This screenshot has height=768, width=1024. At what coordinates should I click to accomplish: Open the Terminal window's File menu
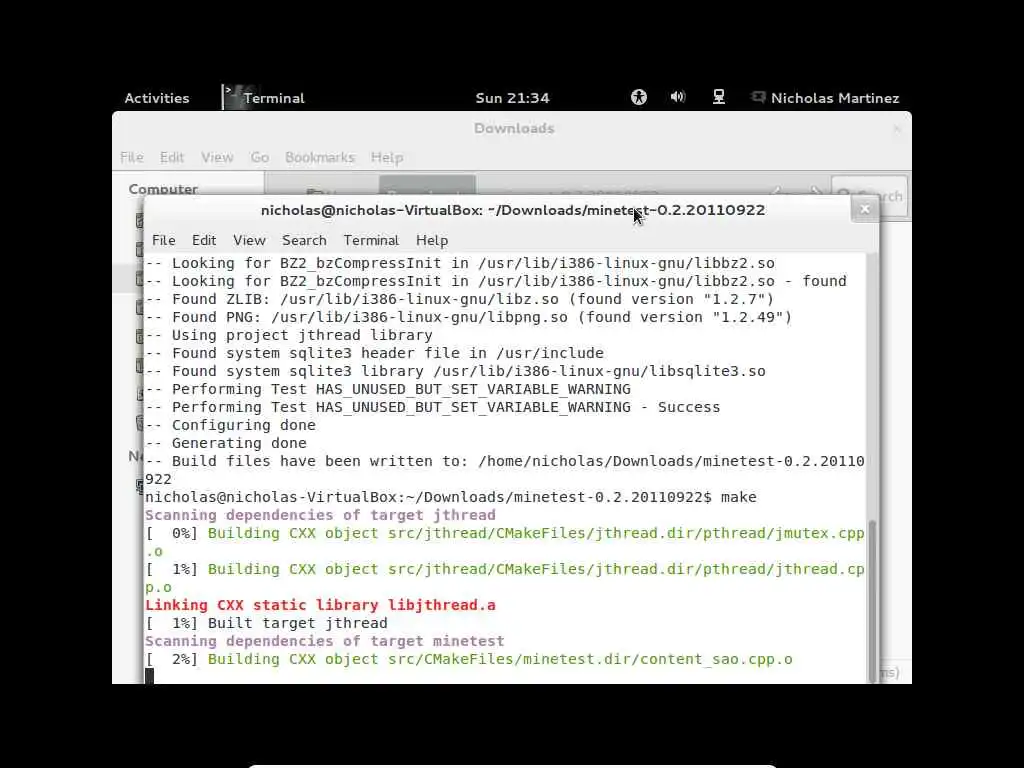pos(163,240)
